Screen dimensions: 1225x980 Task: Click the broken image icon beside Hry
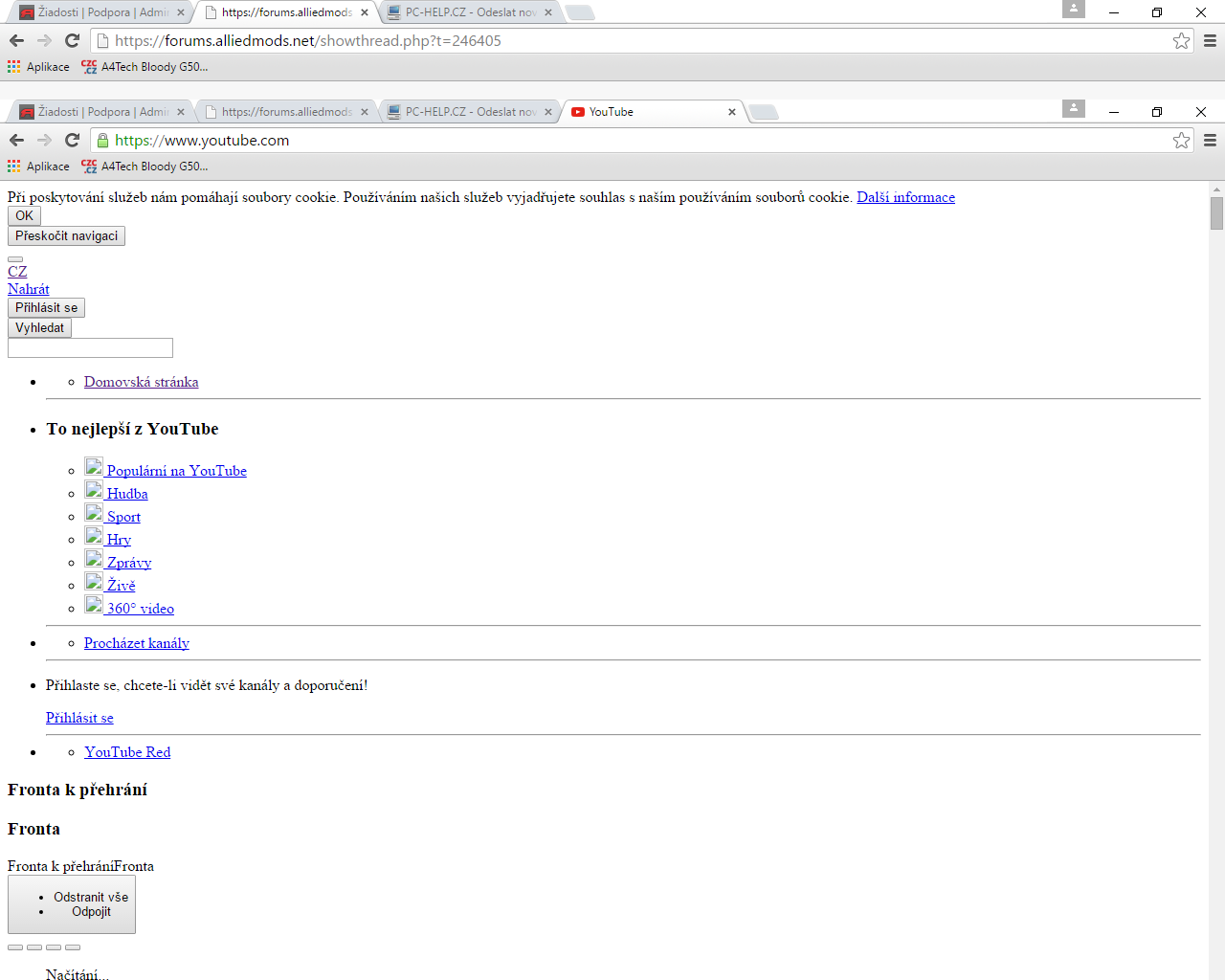(x=94, y=536)
